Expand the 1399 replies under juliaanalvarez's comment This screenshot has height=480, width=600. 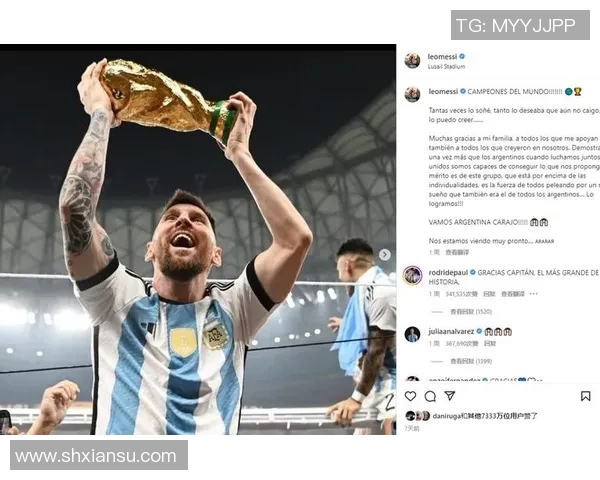click(x=471, y=361)
